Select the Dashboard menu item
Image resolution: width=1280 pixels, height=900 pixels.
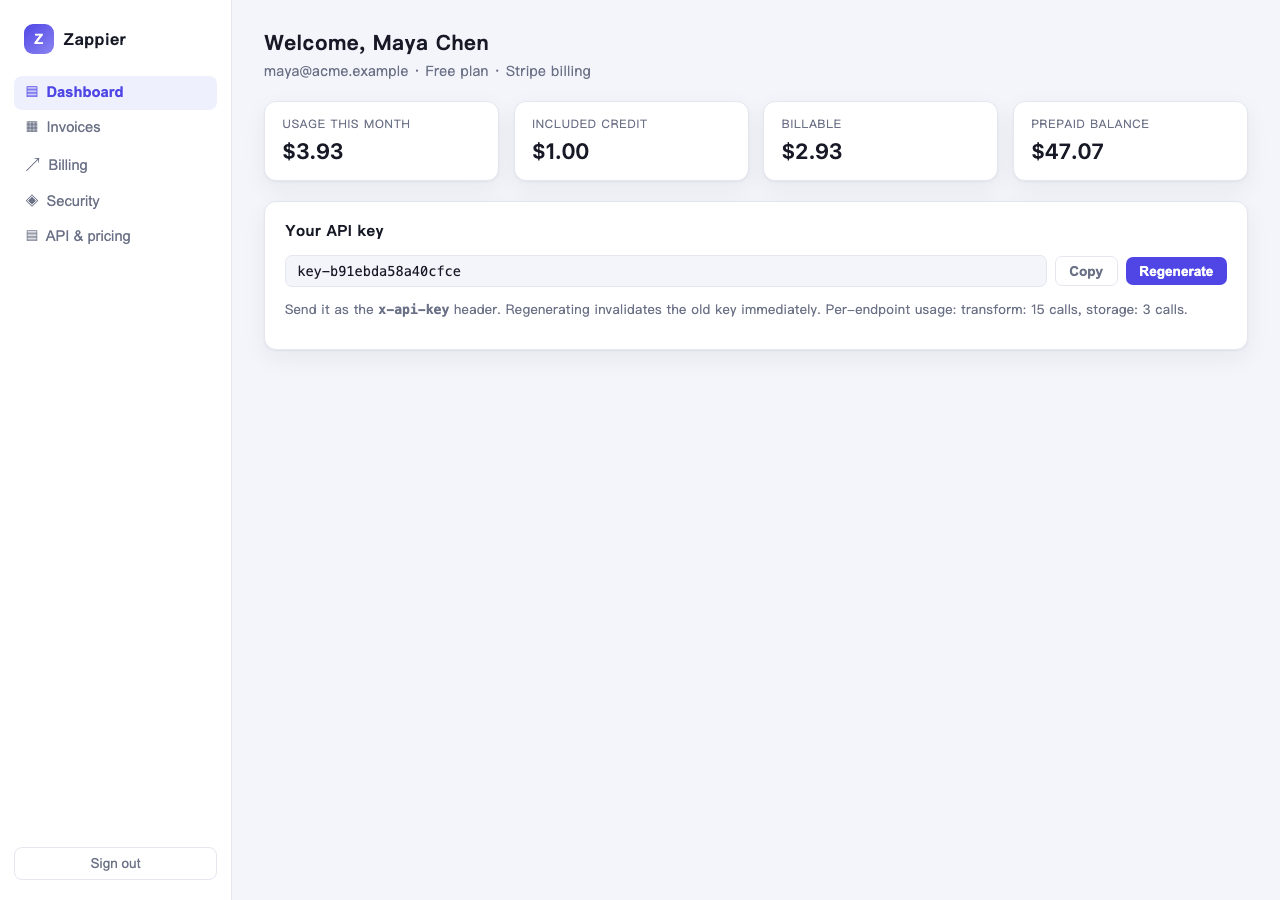click(x=115, y=92)
